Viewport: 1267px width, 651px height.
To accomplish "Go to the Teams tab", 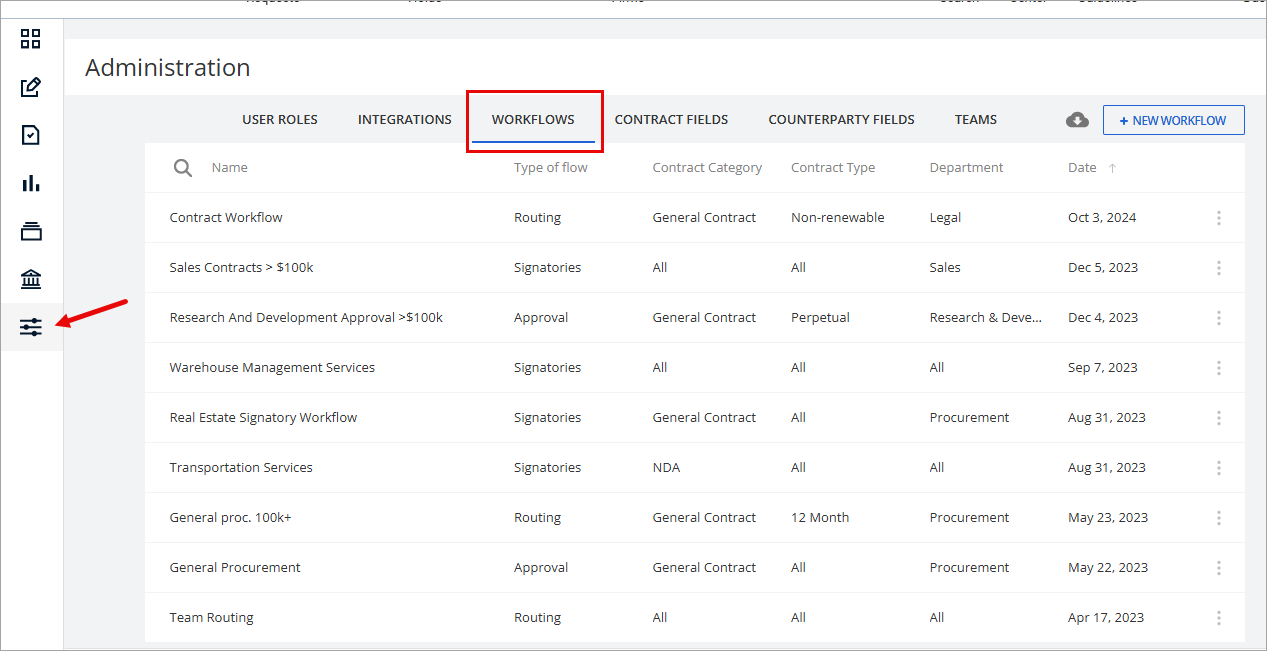I will pyautogui.click(x=975, y=120).
